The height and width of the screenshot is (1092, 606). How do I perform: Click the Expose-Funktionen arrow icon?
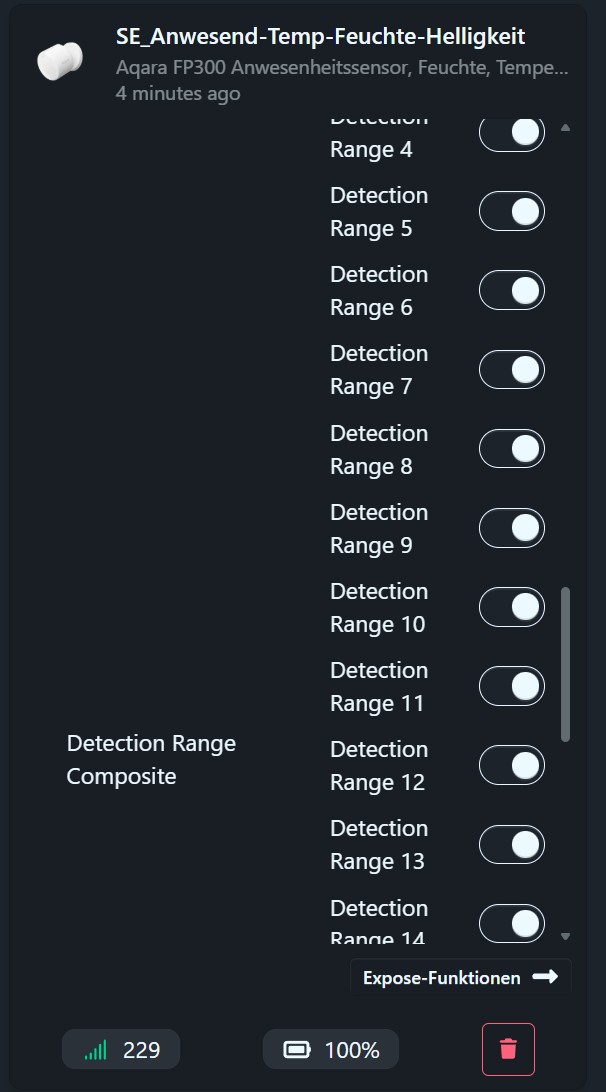(x=545, y=977)
